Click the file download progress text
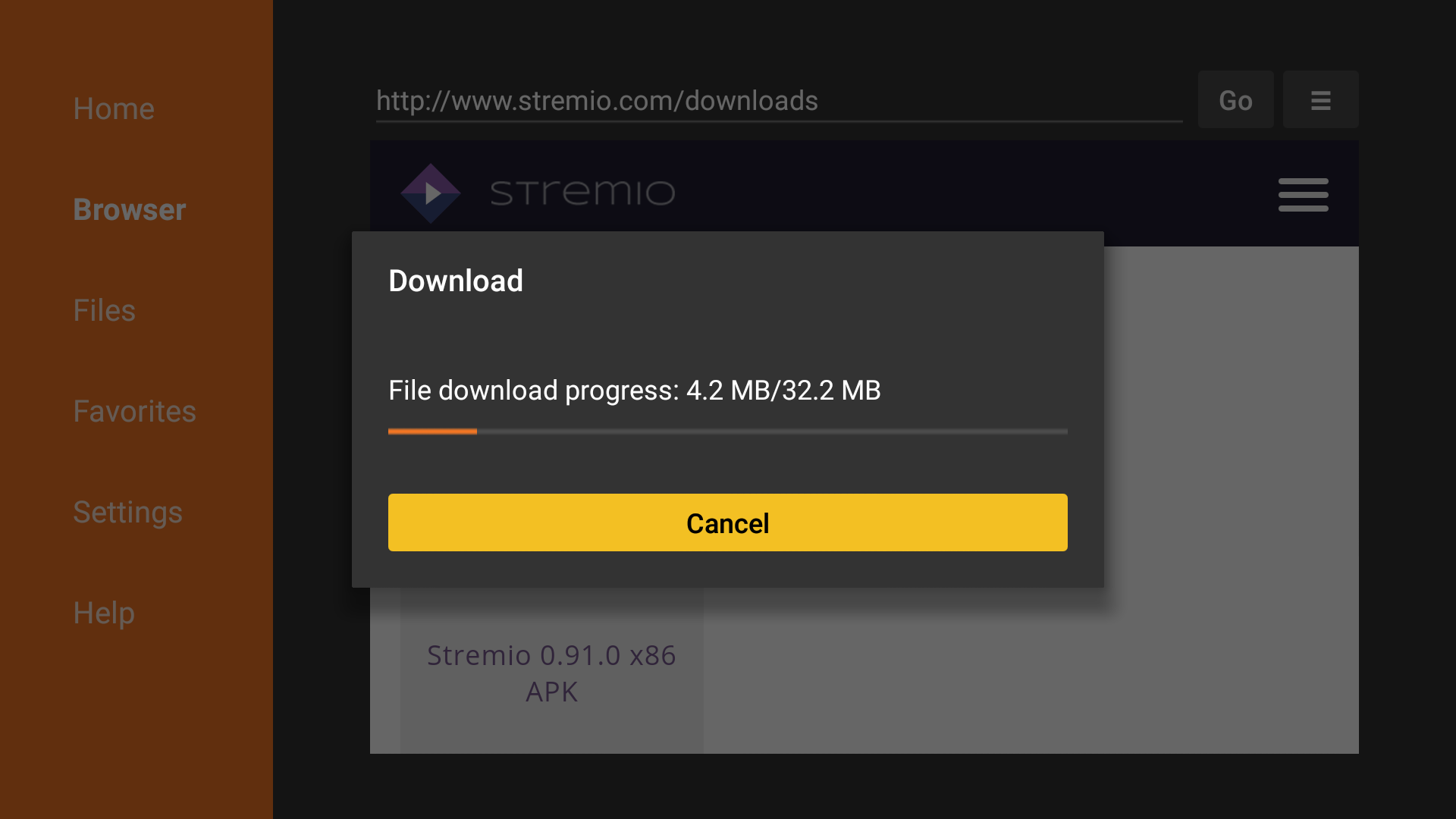Screen dimensions: 1456x819 [x=634, y=391]
